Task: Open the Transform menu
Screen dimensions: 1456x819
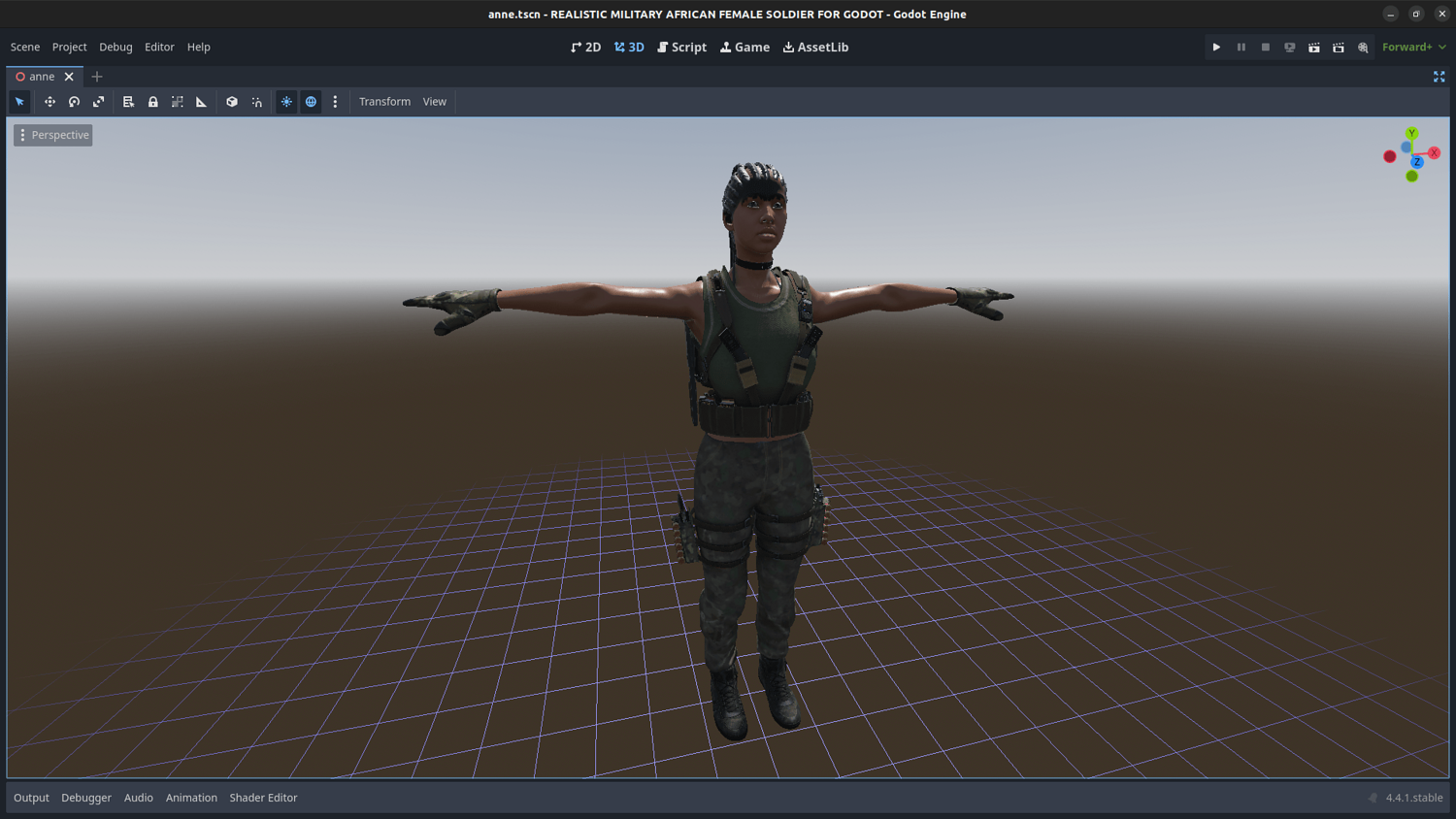Action: pyautogui.click(x=384, y=102)
